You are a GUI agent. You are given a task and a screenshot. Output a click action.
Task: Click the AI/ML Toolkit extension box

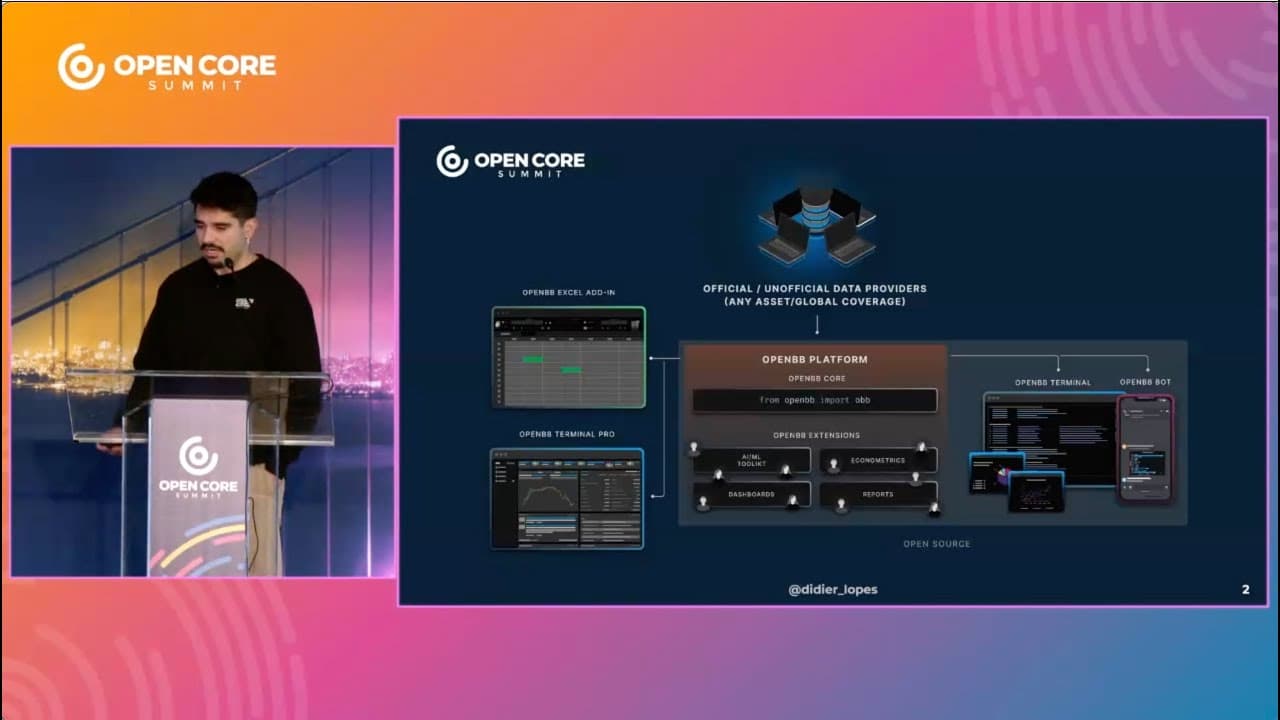click(752, 460)
